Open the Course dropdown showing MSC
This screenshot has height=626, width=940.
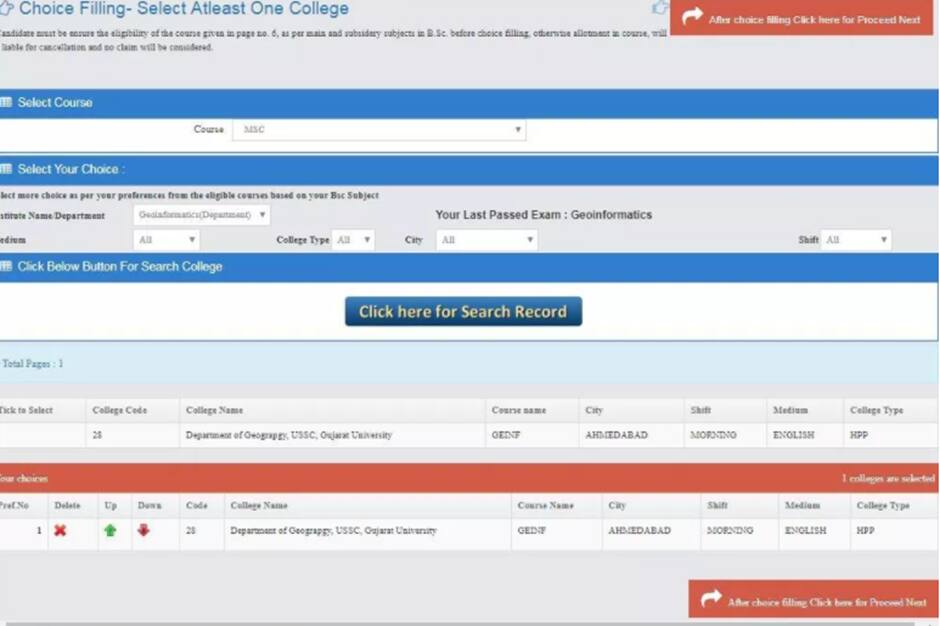516,129
